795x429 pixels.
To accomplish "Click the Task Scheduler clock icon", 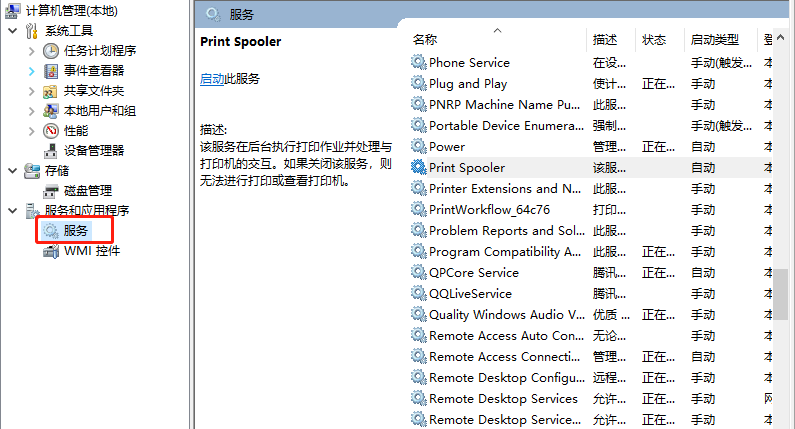I will coord(51,51).
